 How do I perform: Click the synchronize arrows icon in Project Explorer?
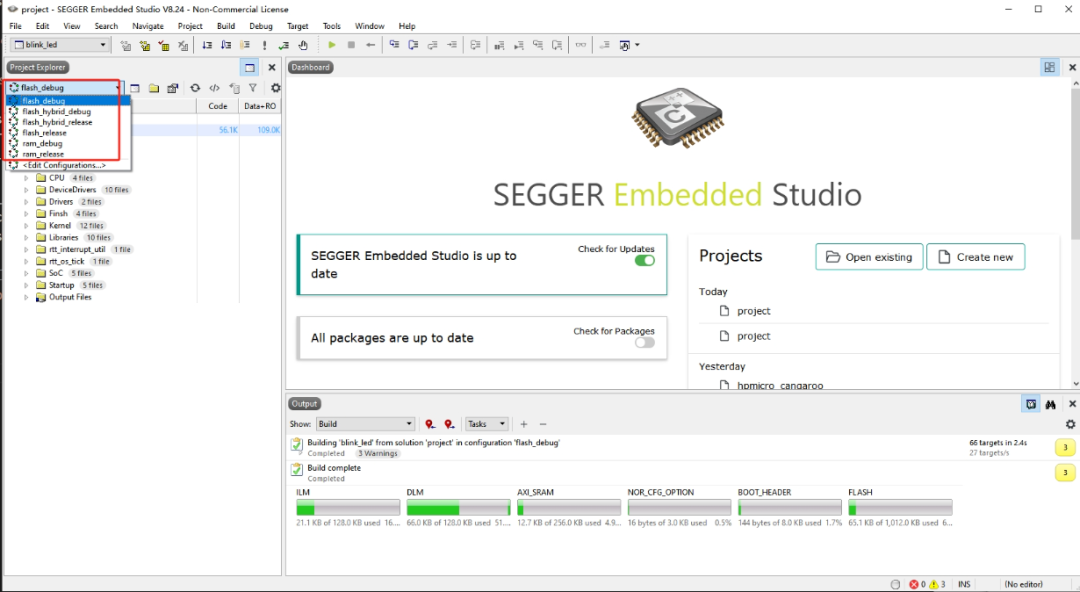coord(196,88)
